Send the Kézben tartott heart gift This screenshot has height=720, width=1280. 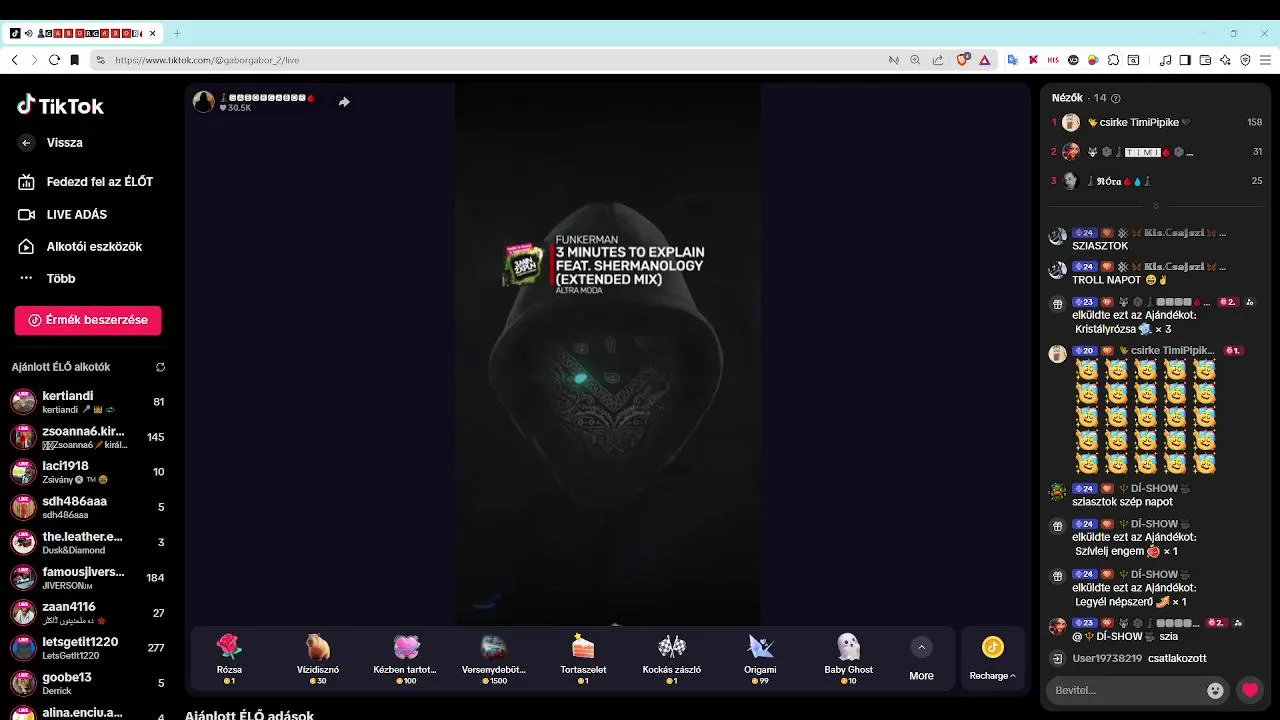coord(405,657)
